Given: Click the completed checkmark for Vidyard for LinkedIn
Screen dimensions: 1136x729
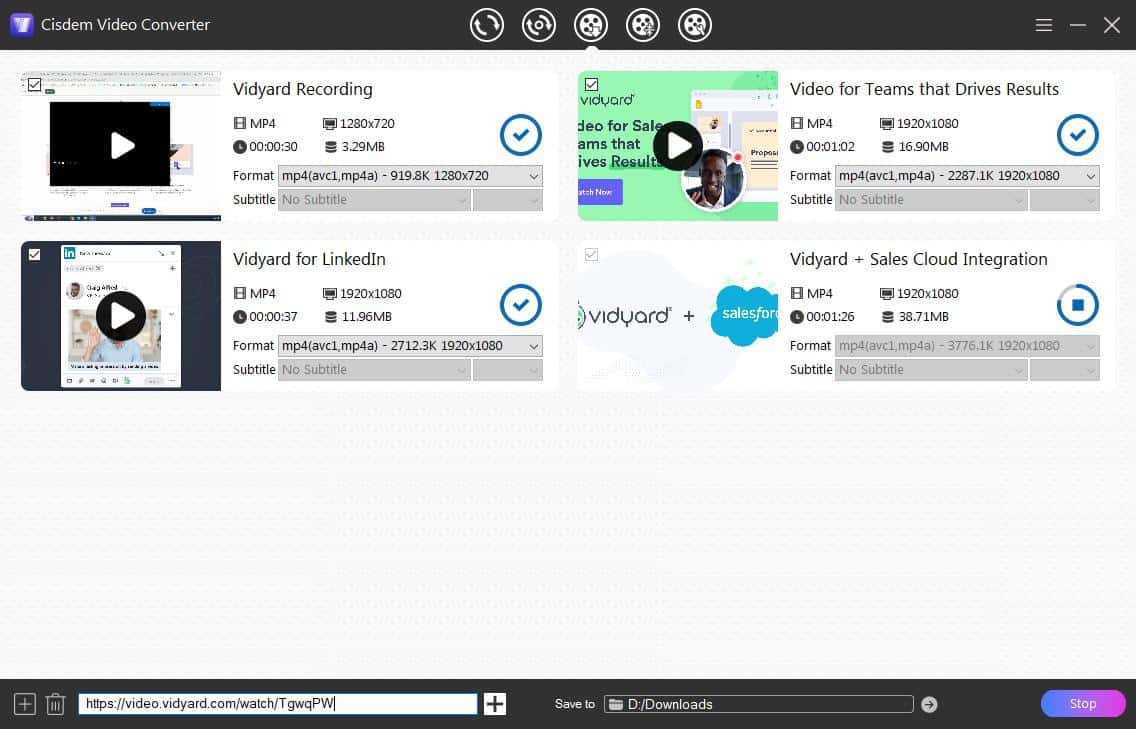Looking at the screenshot, I should coord(520,305).
